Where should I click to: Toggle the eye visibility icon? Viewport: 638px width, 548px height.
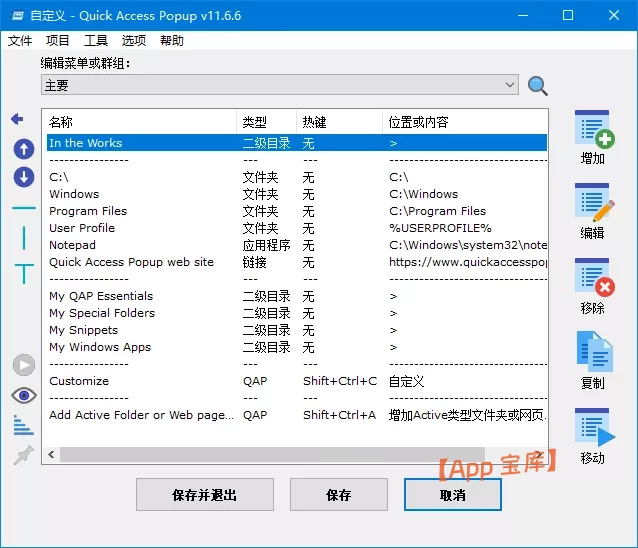(24, 395)
